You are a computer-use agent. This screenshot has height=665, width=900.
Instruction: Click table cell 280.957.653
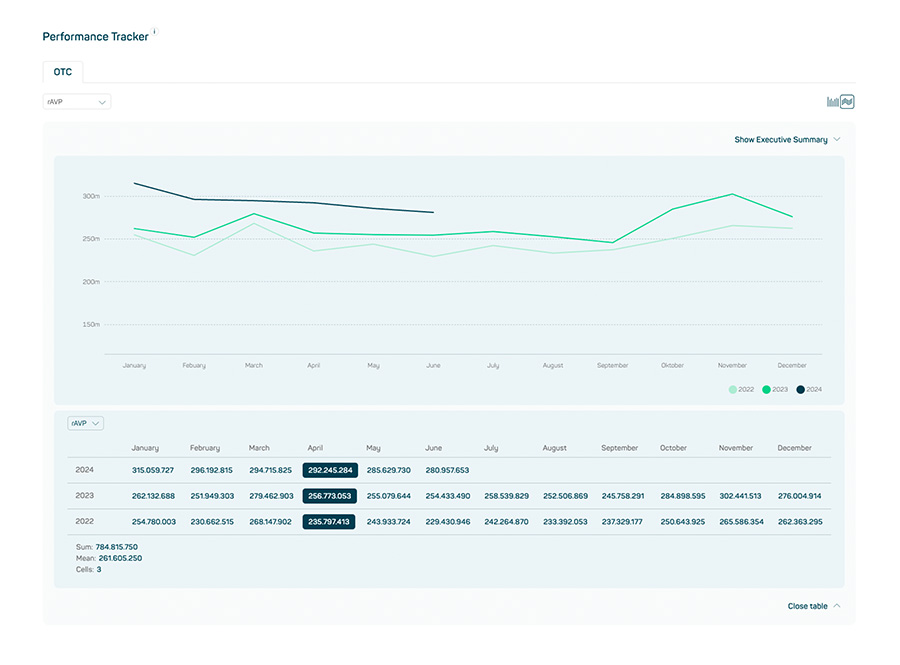point(447,470)
